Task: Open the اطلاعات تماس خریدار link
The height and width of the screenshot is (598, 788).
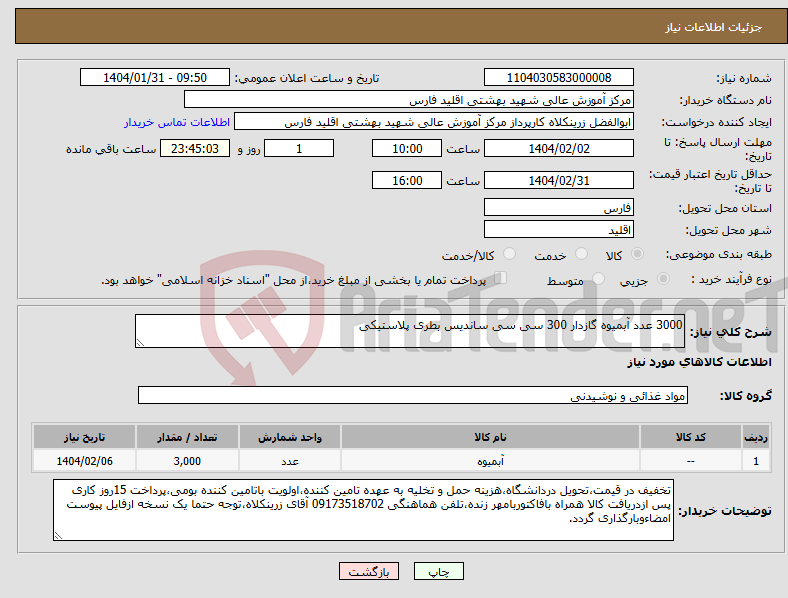Action: coord(177,122)
